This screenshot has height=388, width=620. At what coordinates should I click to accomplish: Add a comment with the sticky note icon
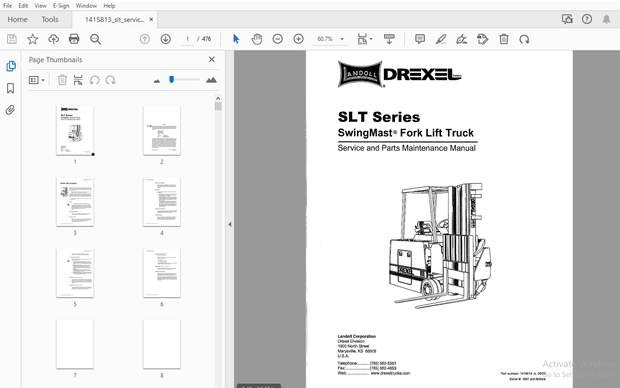[x=420, y=39]
